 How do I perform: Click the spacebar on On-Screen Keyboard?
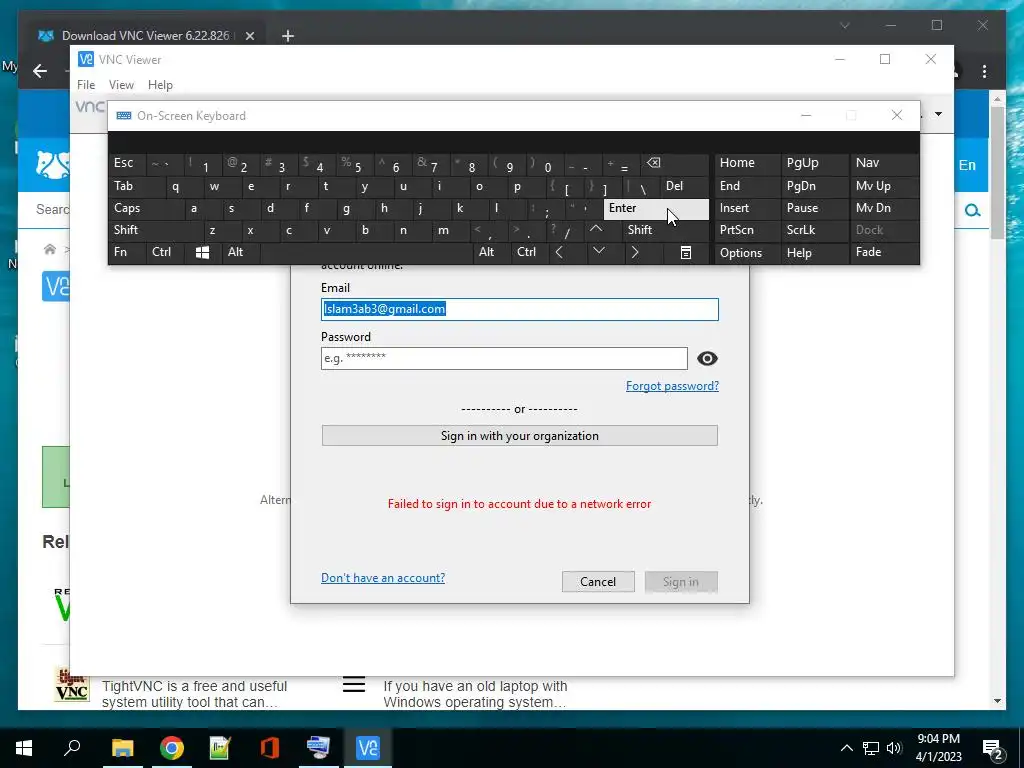(367, 252)
